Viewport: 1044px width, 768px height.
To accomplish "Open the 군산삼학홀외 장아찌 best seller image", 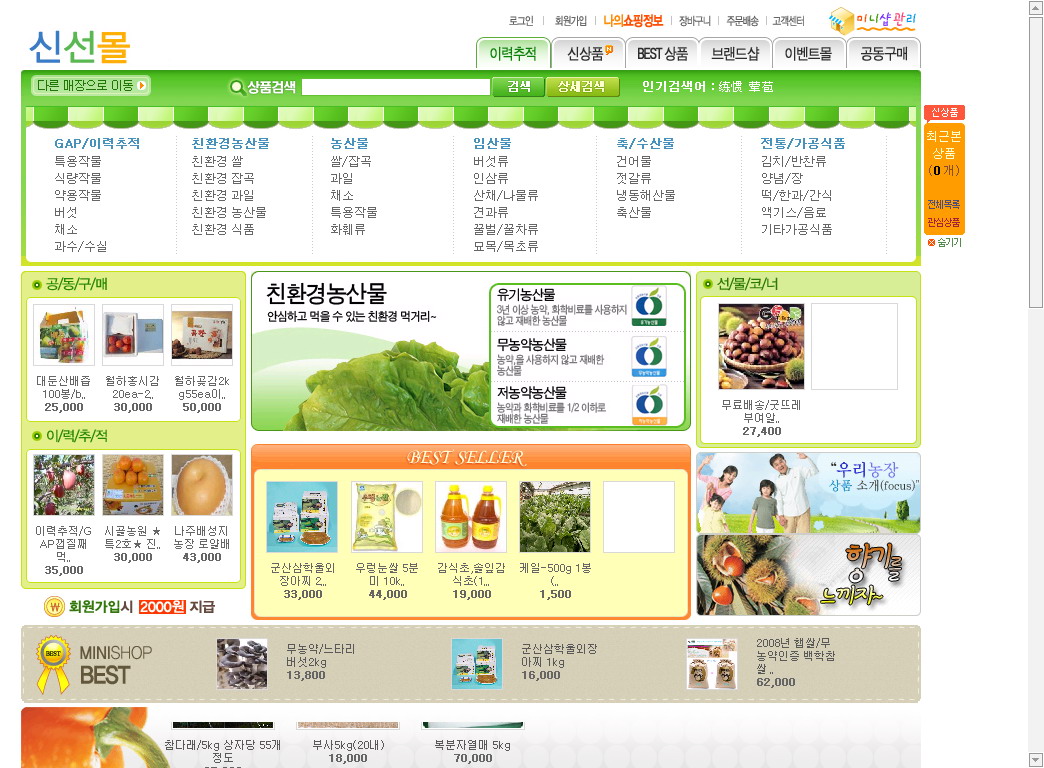I will (302, 517).
